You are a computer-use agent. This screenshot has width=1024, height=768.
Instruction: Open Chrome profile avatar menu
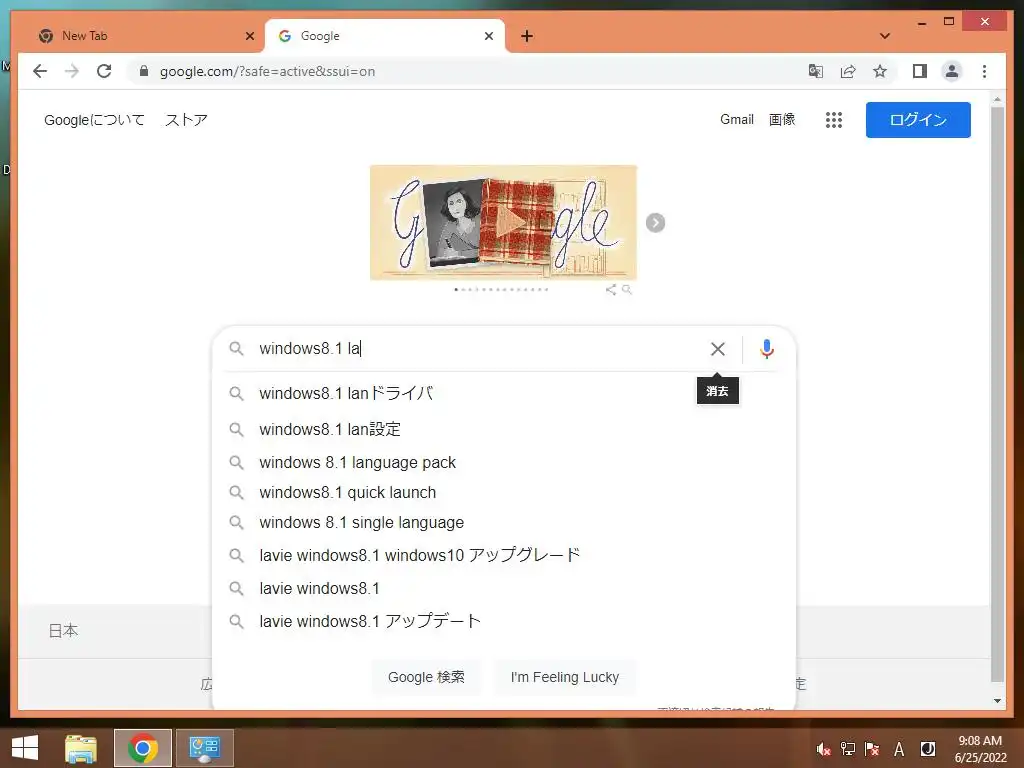pos(952,71)
